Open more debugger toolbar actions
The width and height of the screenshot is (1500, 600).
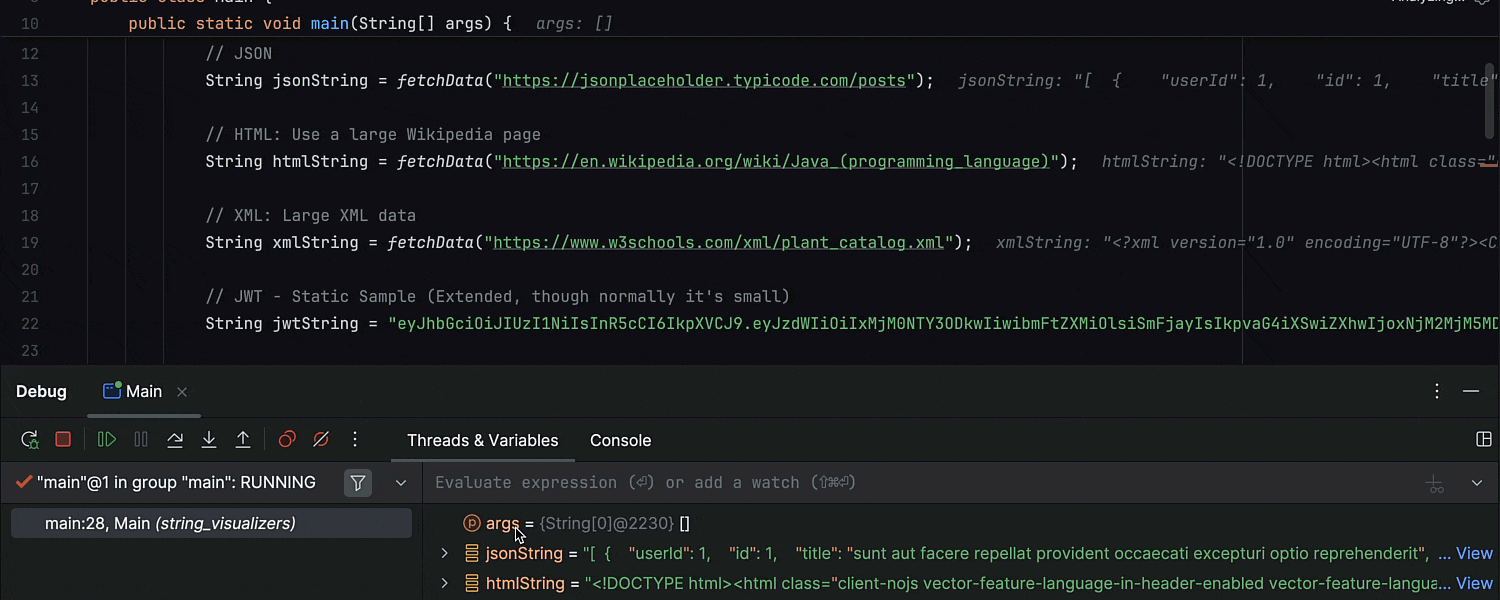[x=355, y=440]
